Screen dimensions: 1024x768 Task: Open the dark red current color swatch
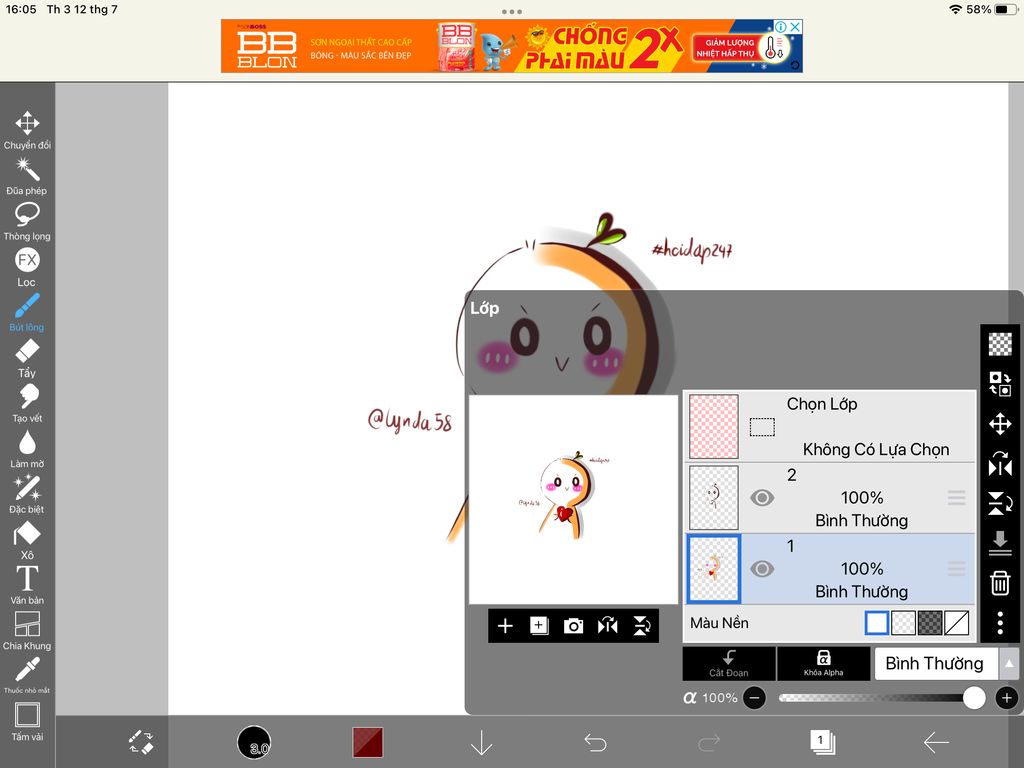click(x=368, y=743)
